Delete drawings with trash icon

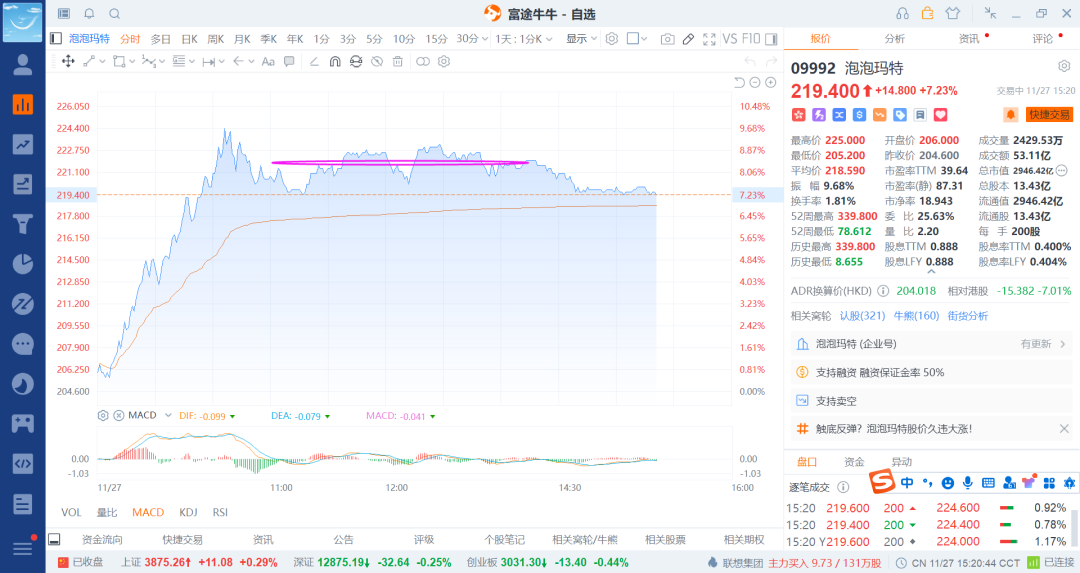[x=397, y=61]
